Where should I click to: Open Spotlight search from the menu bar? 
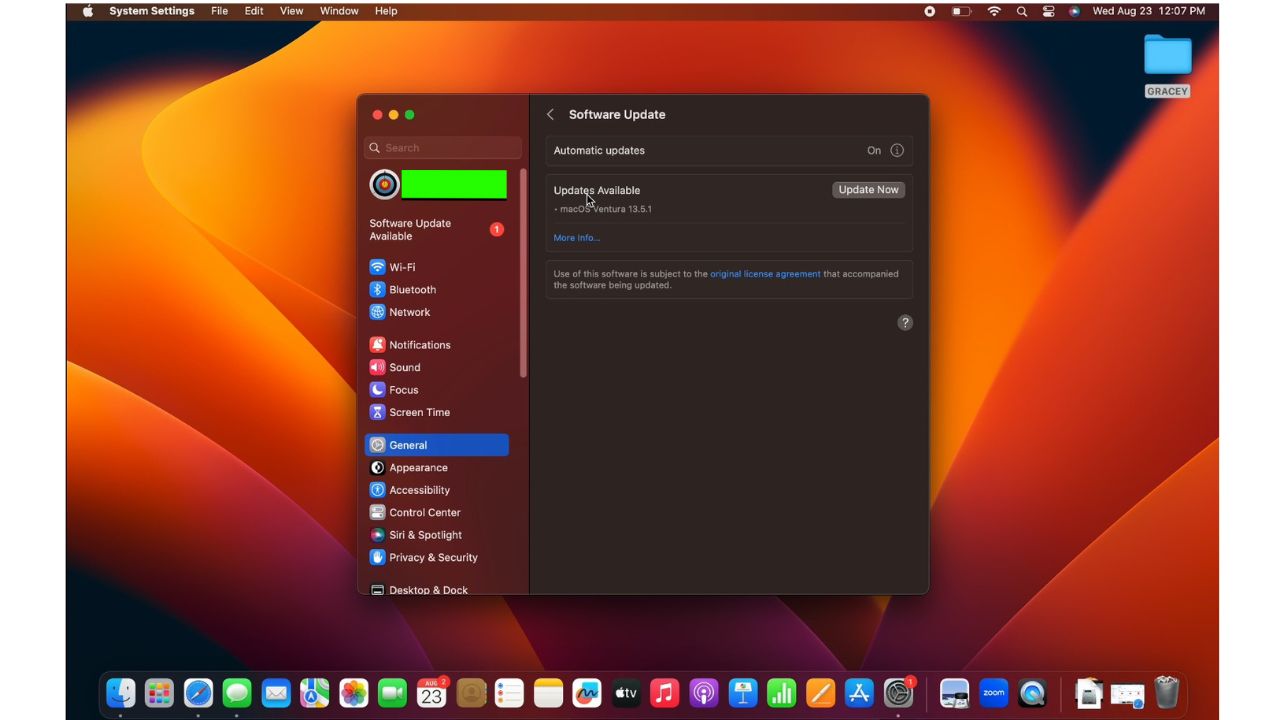1021,11
